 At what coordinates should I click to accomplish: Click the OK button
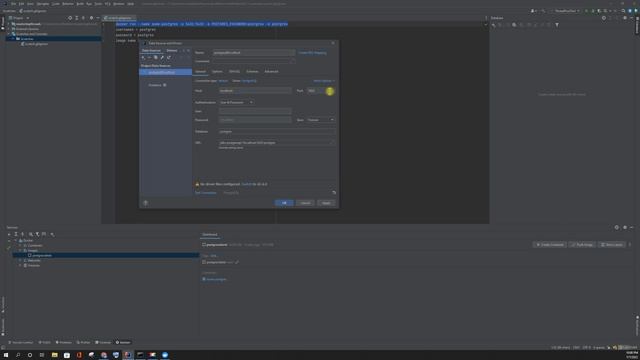(284, 203)
